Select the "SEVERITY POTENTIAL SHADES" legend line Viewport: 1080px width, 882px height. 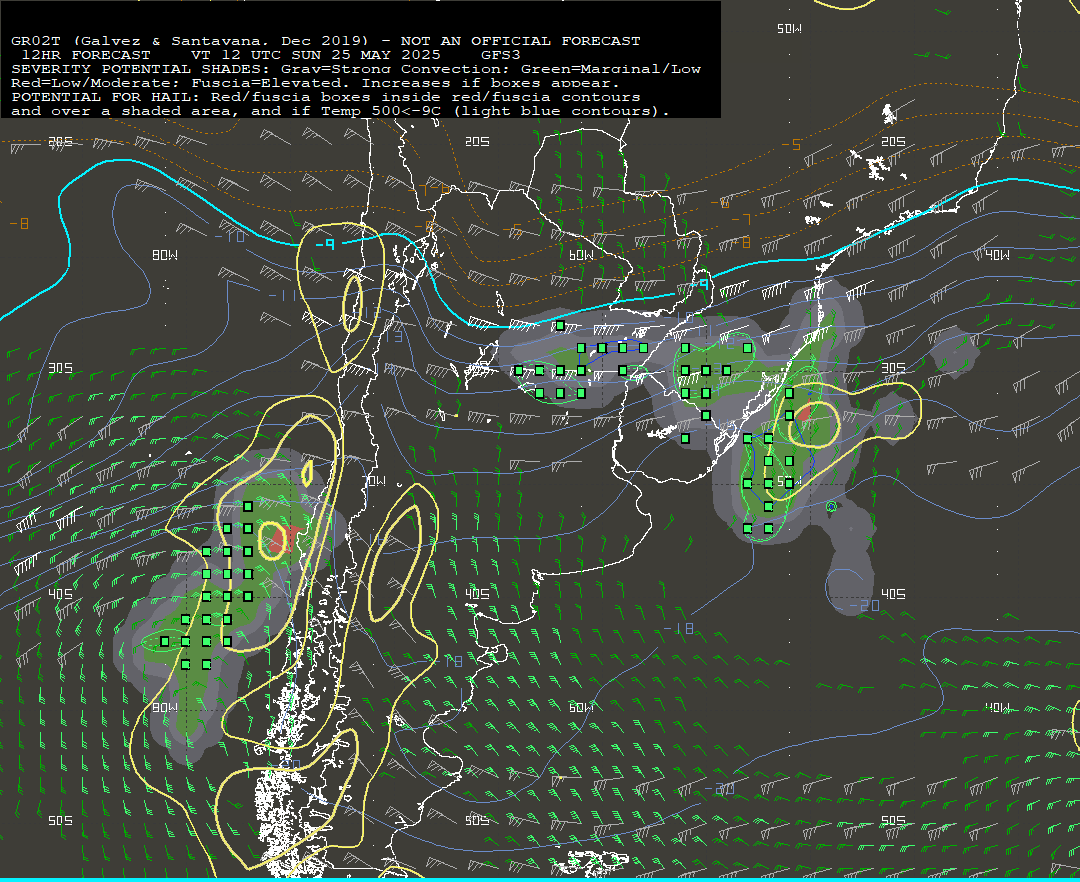point(356,69)
